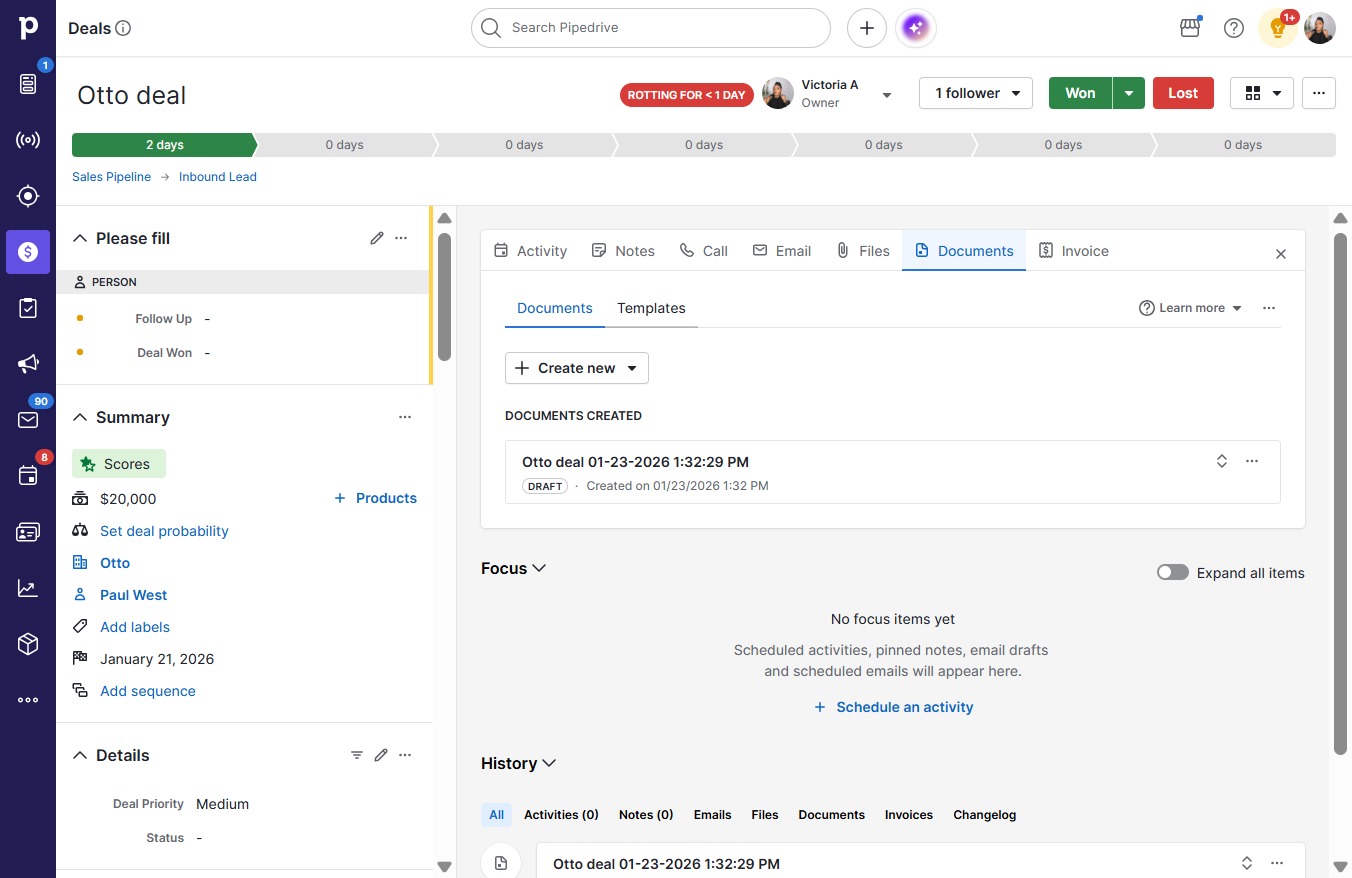1352x878 pixels.
Task: Collapse the Details section
Action: (x=80, y=755)
